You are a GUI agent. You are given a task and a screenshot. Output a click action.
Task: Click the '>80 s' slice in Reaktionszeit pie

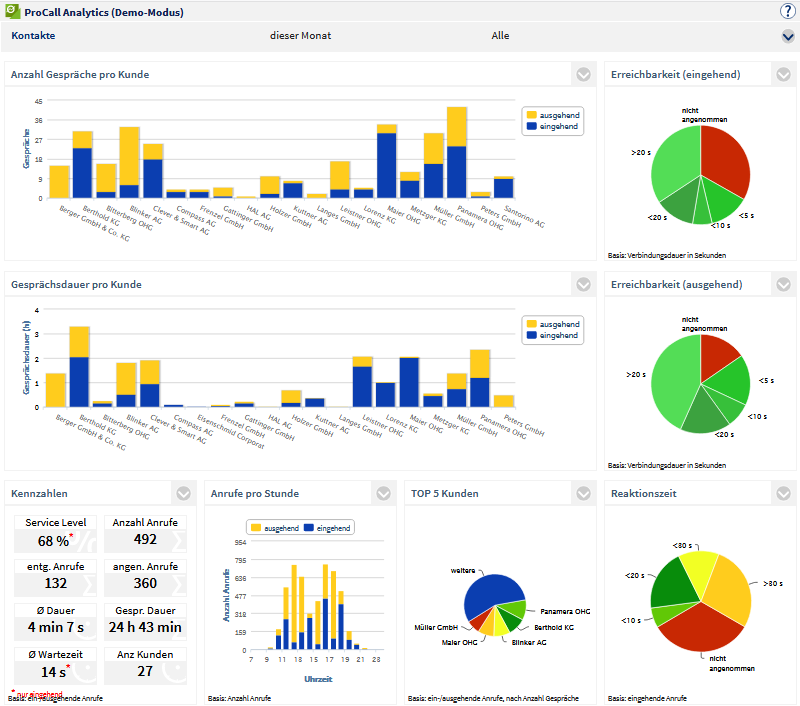(x=729, y=589)
